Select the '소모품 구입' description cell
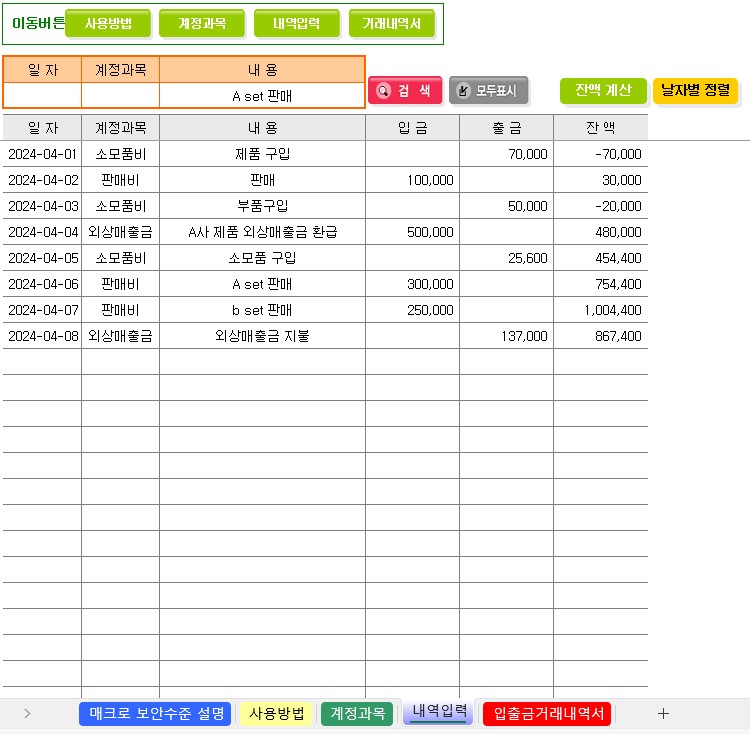 [262, 258]
